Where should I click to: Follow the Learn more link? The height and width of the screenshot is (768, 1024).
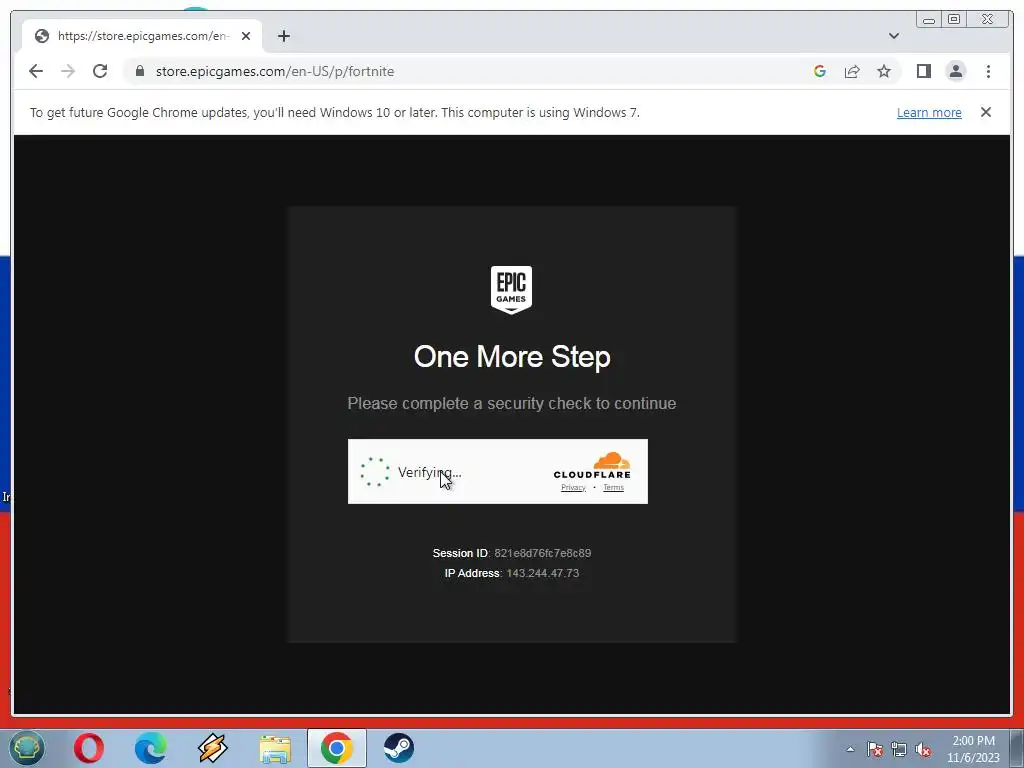pos(929,112)
